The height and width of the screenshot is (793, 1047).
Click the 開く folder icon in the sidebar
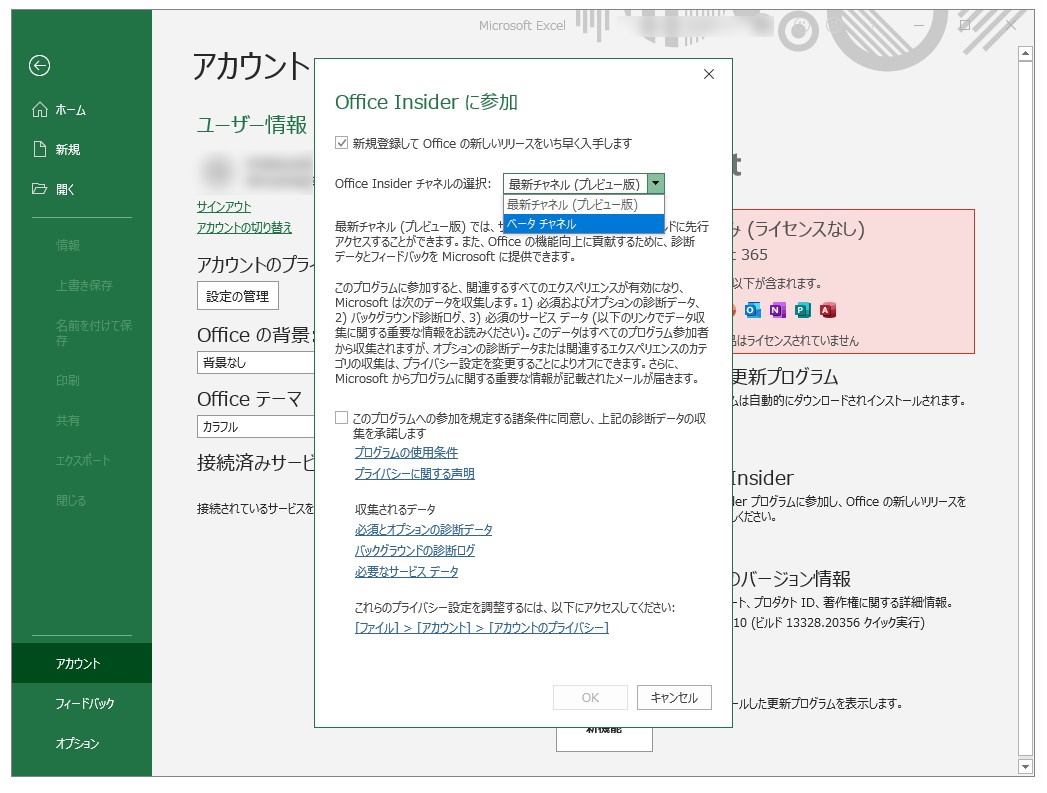coord(38,189)
